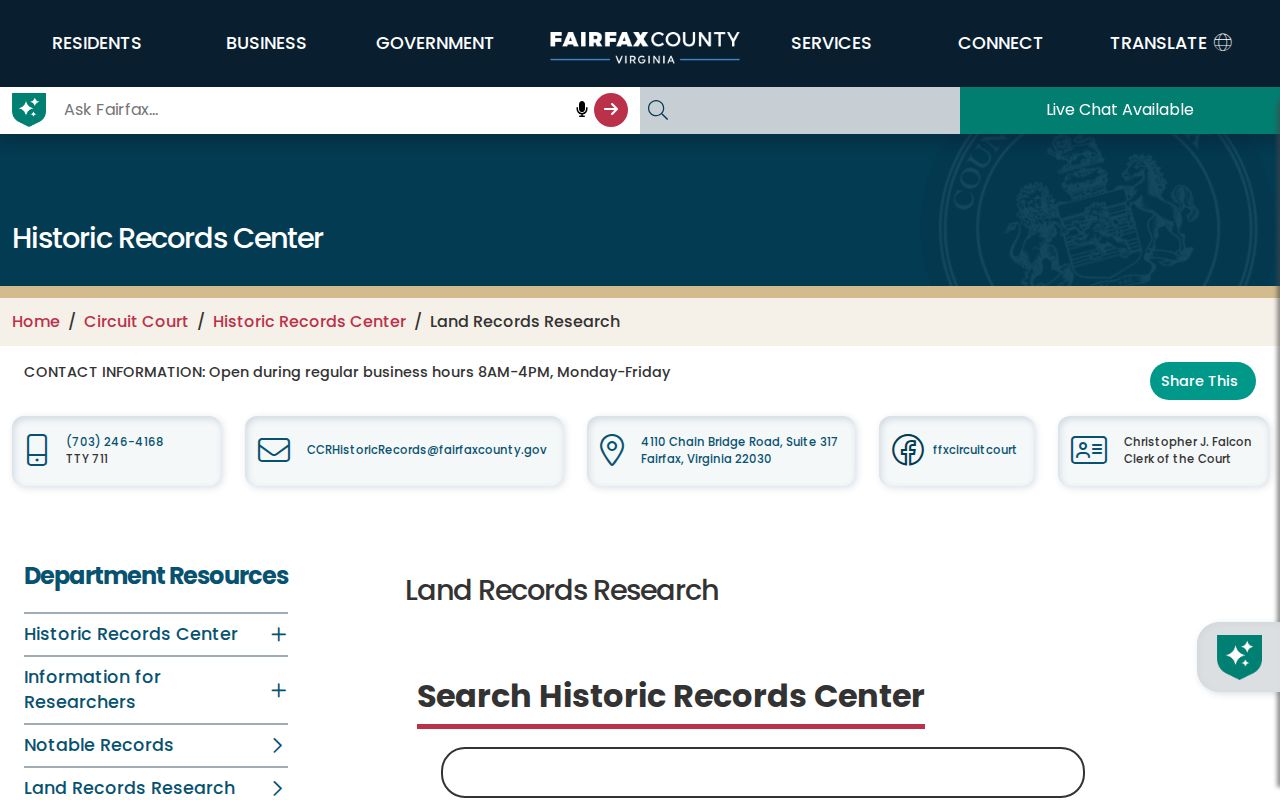The height and width of the screenshot is (800, 1280).
Task: Go to Fairfax County Virginia home logo
Action: point(645,46)
